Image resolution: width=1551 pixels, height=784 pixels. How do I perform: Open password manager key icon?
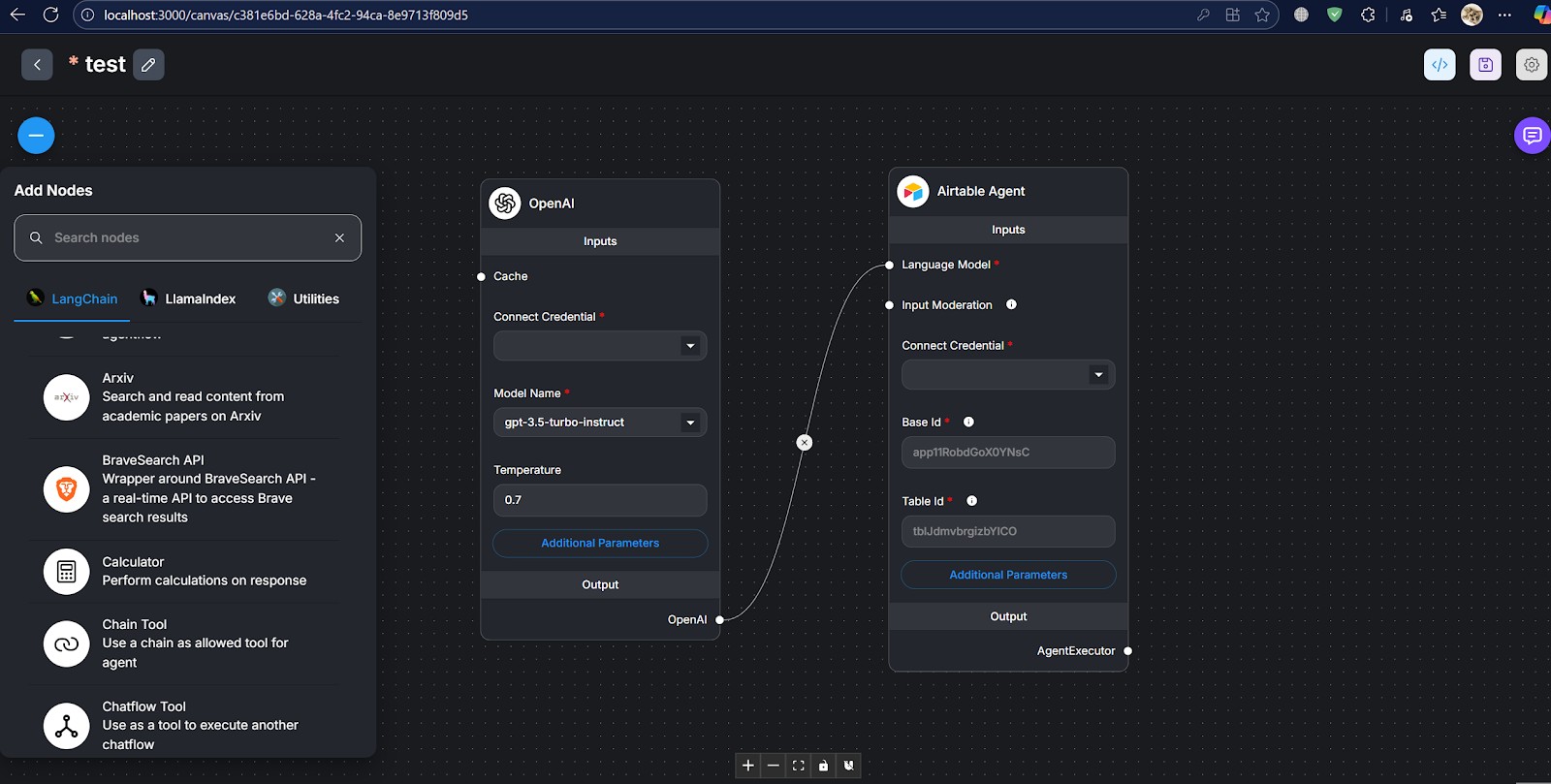[x=1203, y=15]
